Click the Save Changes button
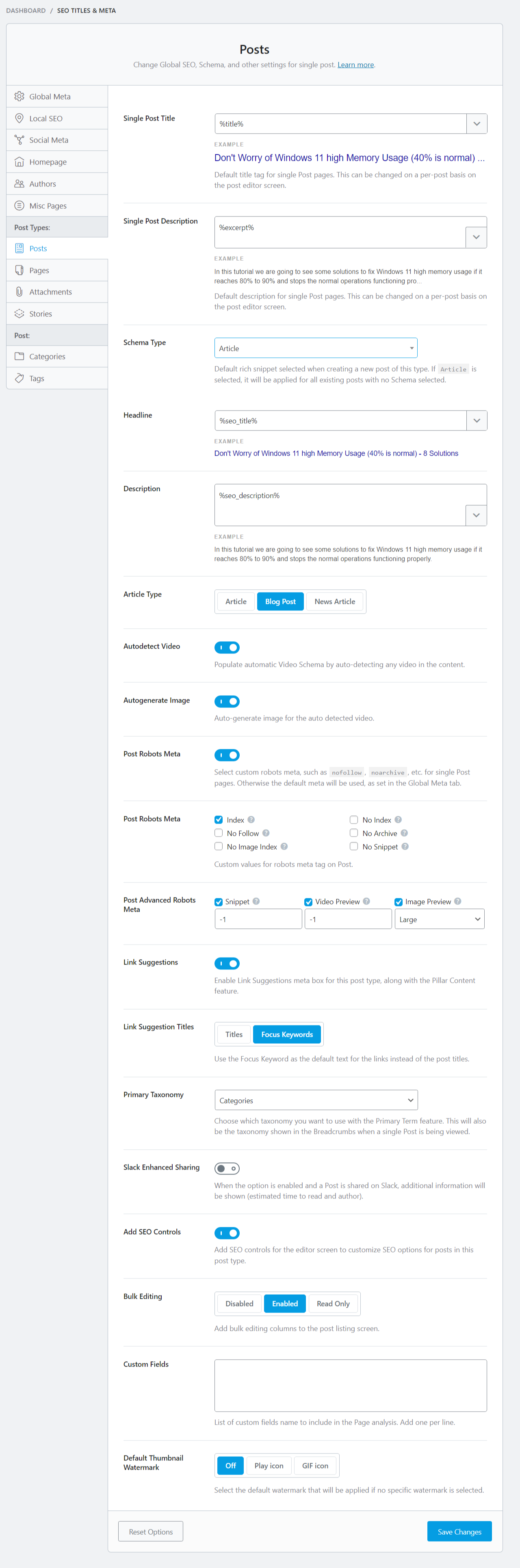This screenshot has height=1568, width=520. coord(459,1531)
